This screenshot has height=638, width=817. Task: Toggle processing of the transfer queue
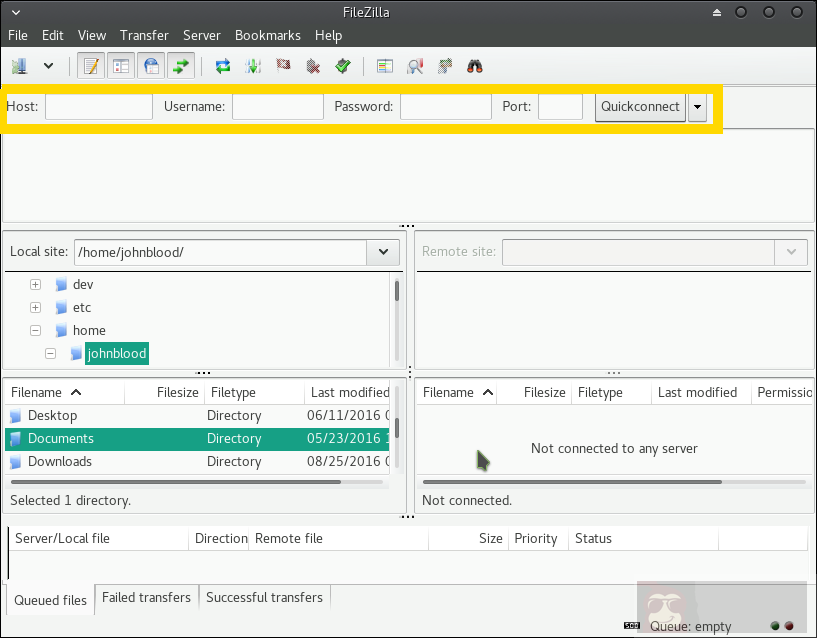[x=254, y=66]
